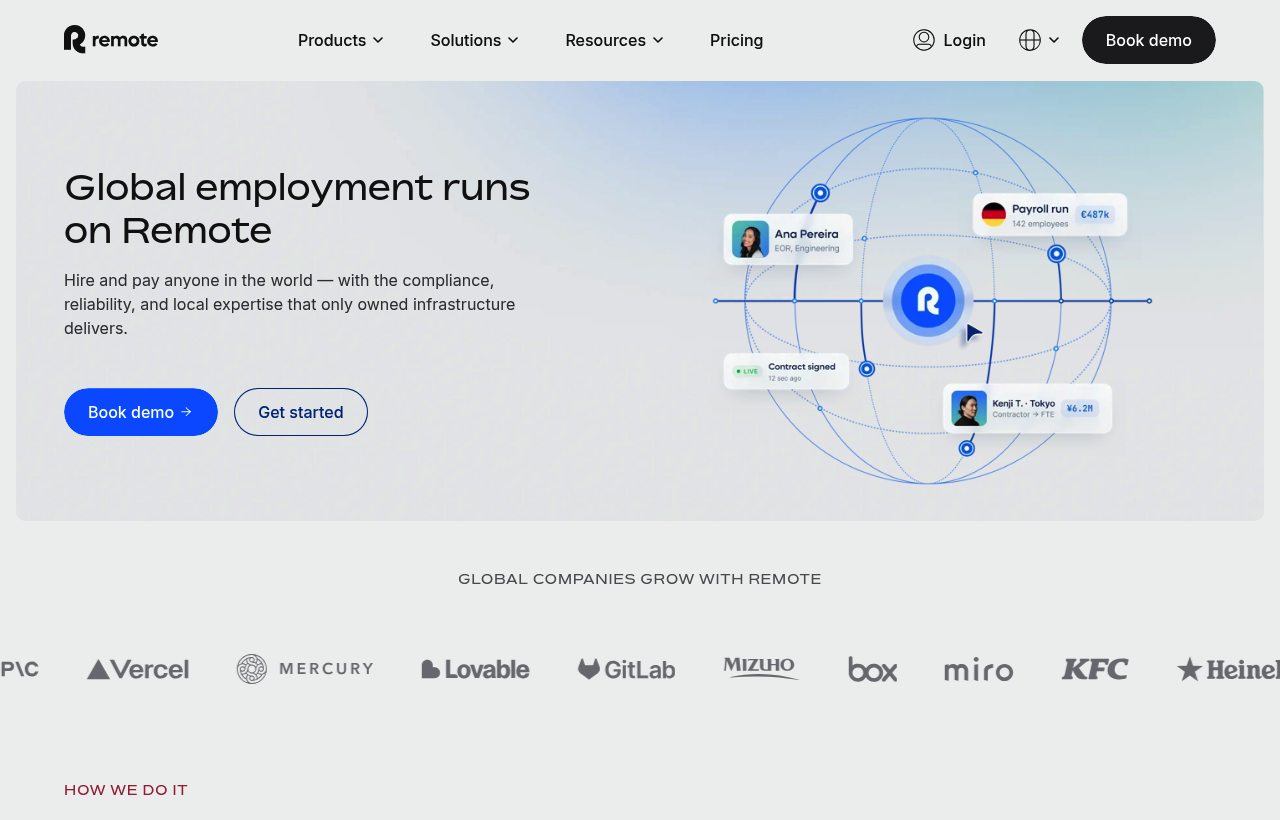Click the Heineken star logo
Screen dimensions: 1280x820
(1228, 669)
